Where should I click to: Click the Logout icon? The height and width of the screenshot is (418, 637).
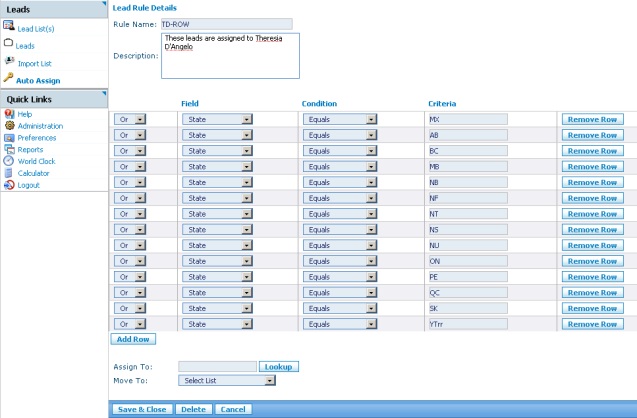[9, 185]
